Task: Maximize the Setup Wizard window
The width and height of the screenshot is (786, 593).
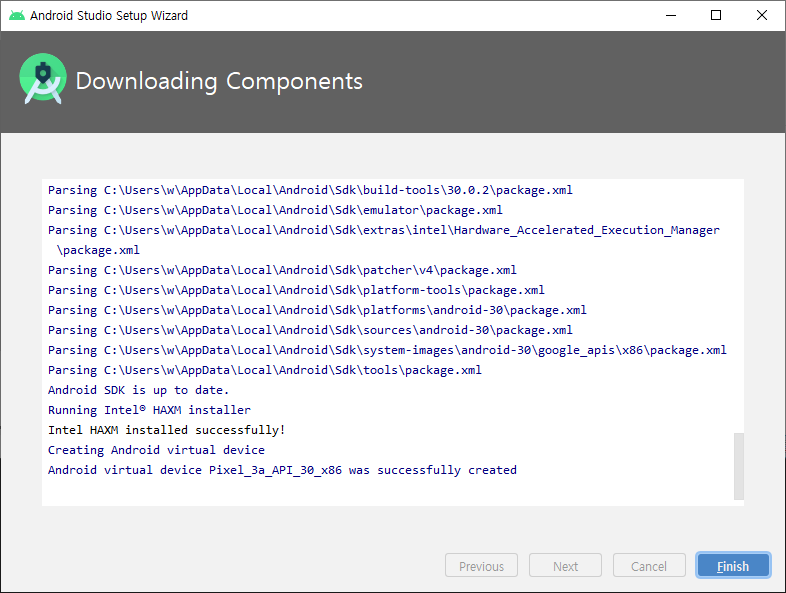Action: tap(716, 16)
